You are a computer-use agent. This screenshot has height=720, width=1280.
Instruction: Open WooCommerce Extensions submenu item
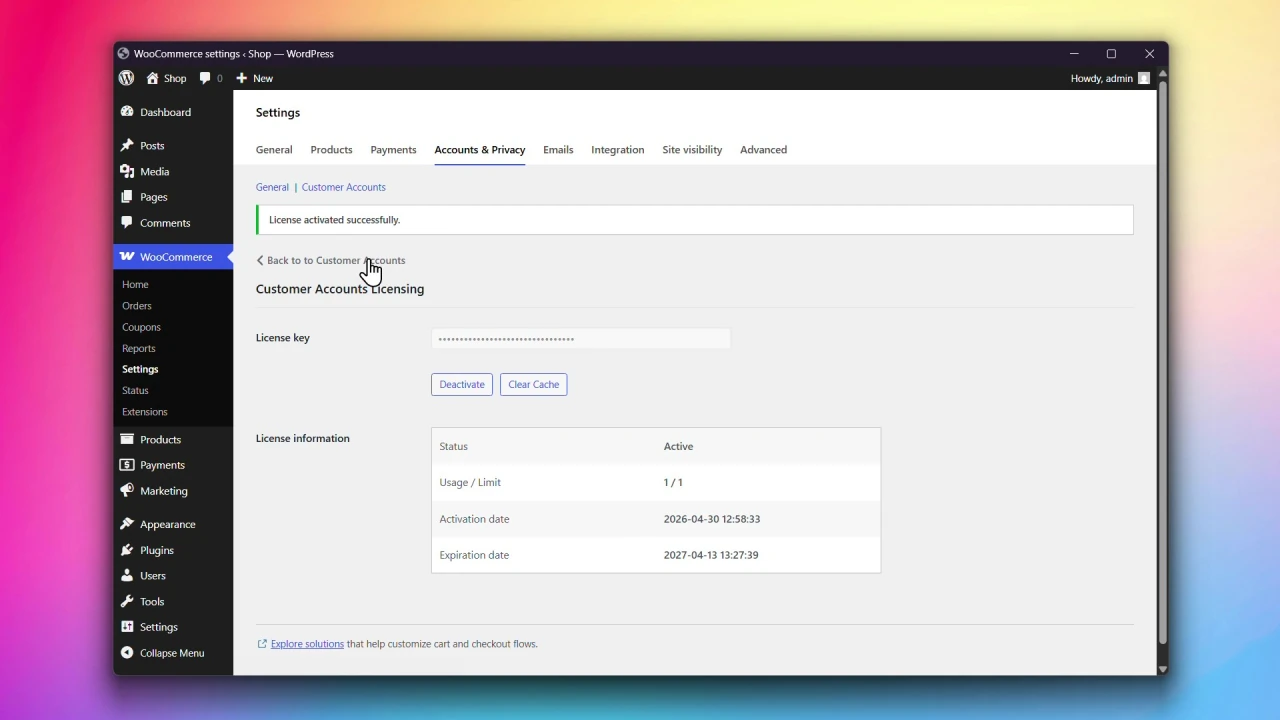145,412
